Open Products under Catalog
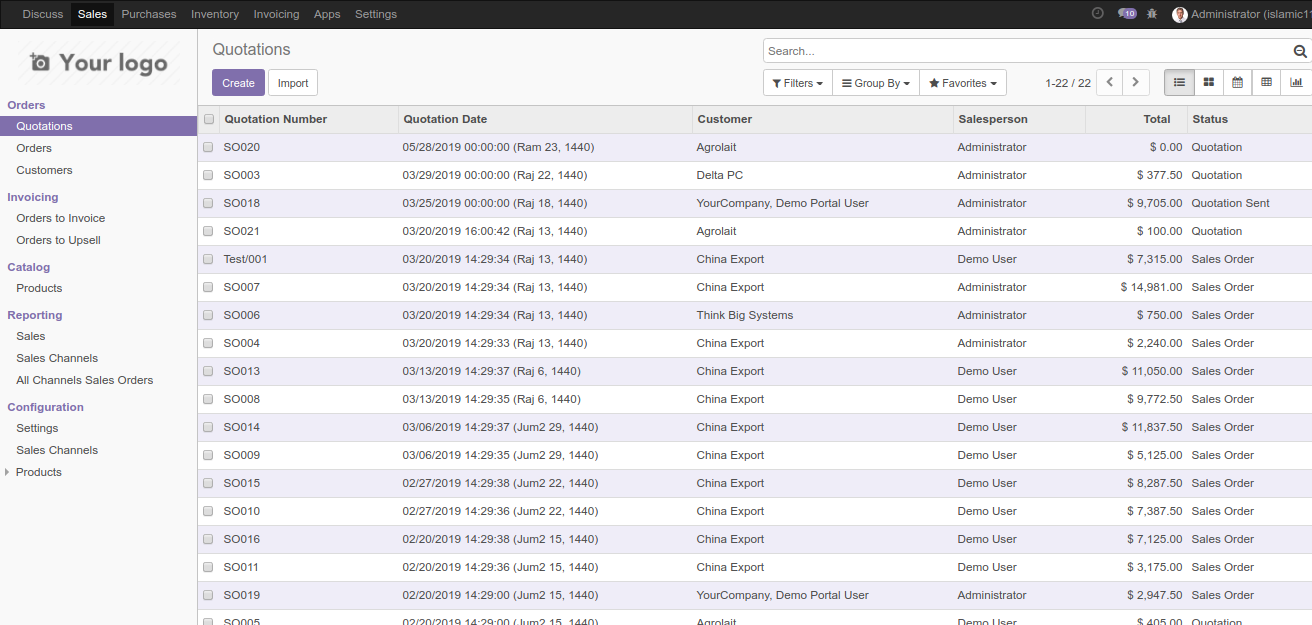This screenshot has height=625, width=1312. point(39,288)
